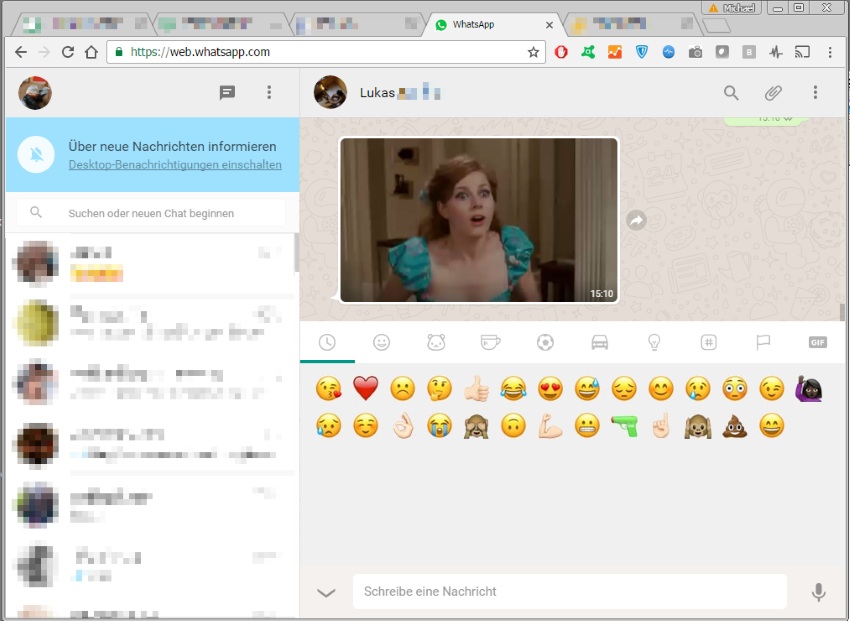The height and width of the screenshot is (621, 850).
Task: Insert the winking face emoji
Action: pyautogui.click(x=771, y=389)
